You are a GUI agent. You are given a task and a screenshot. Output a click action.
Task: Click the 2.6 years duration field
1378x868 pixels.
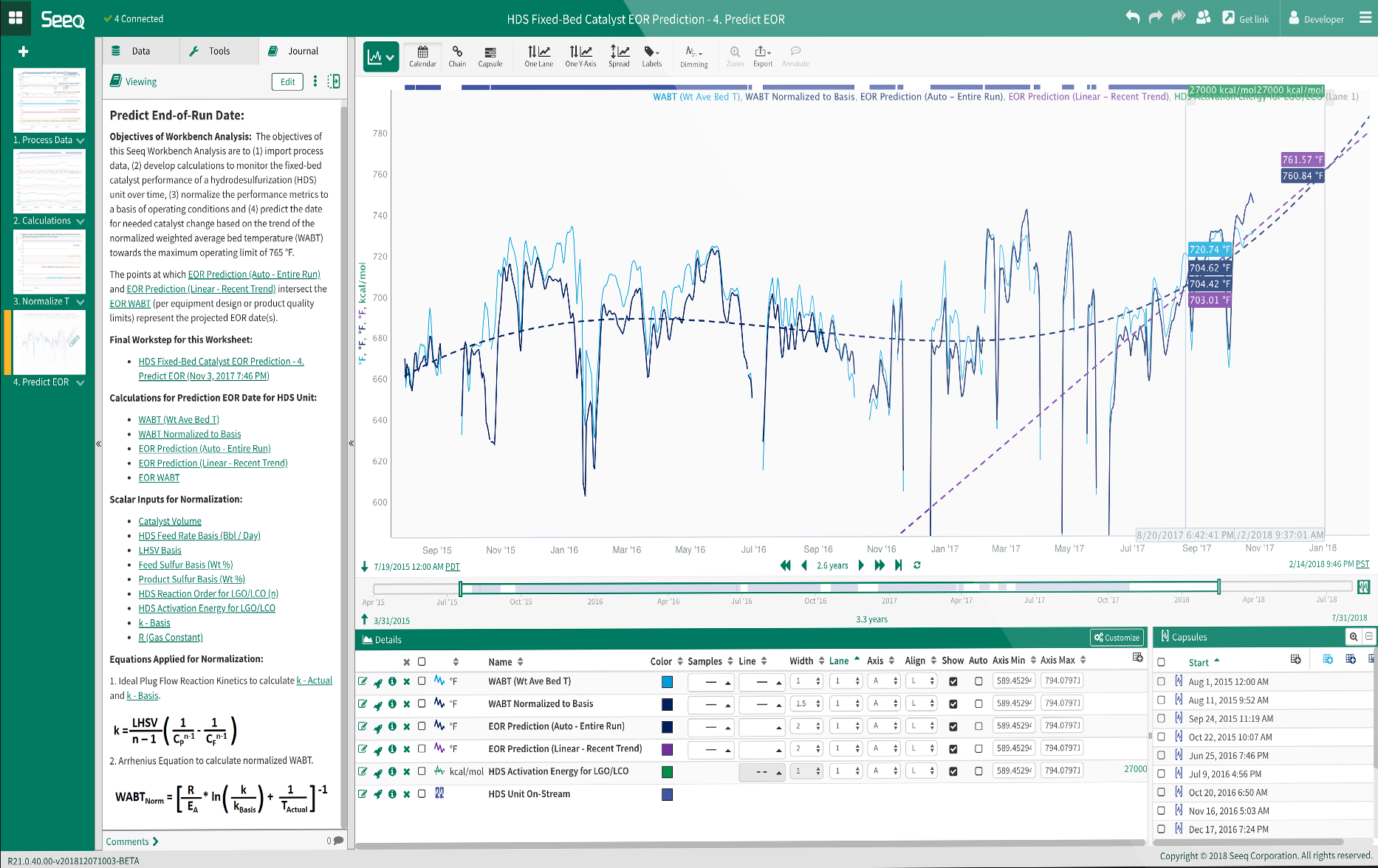[x=832, y=566]
